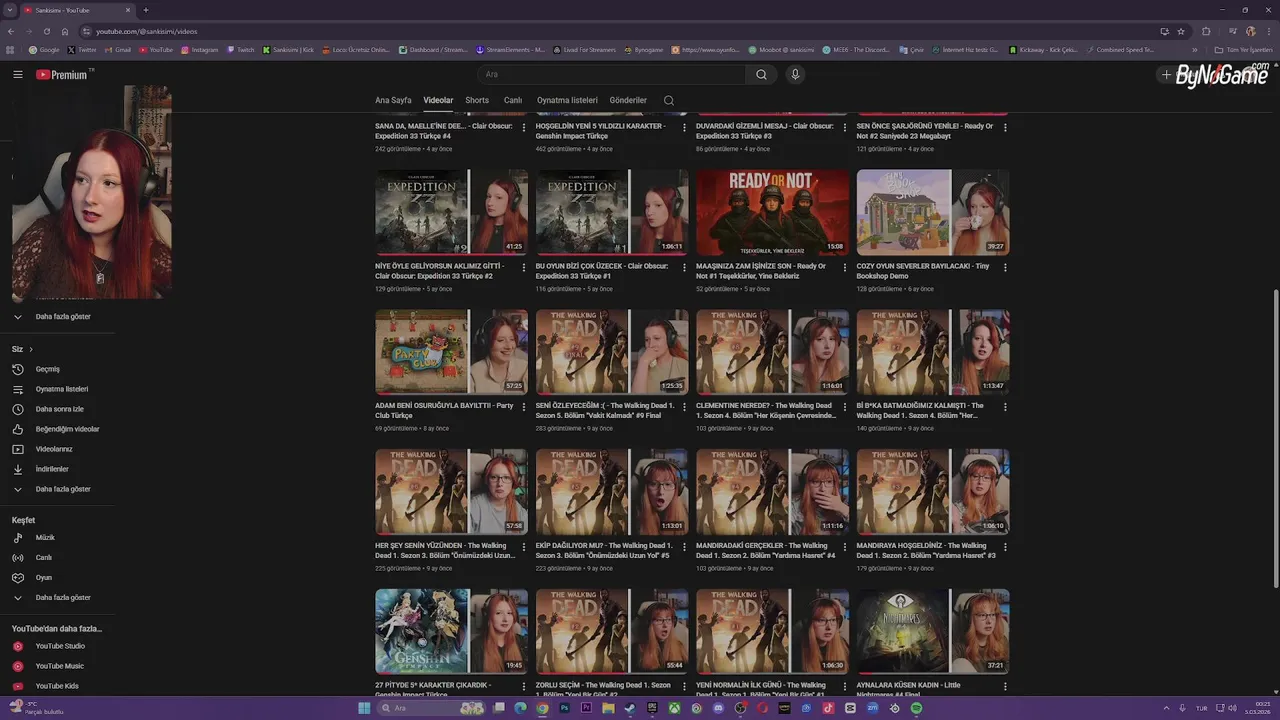Open YouTube Studio link in sidebar

[60, 646]
